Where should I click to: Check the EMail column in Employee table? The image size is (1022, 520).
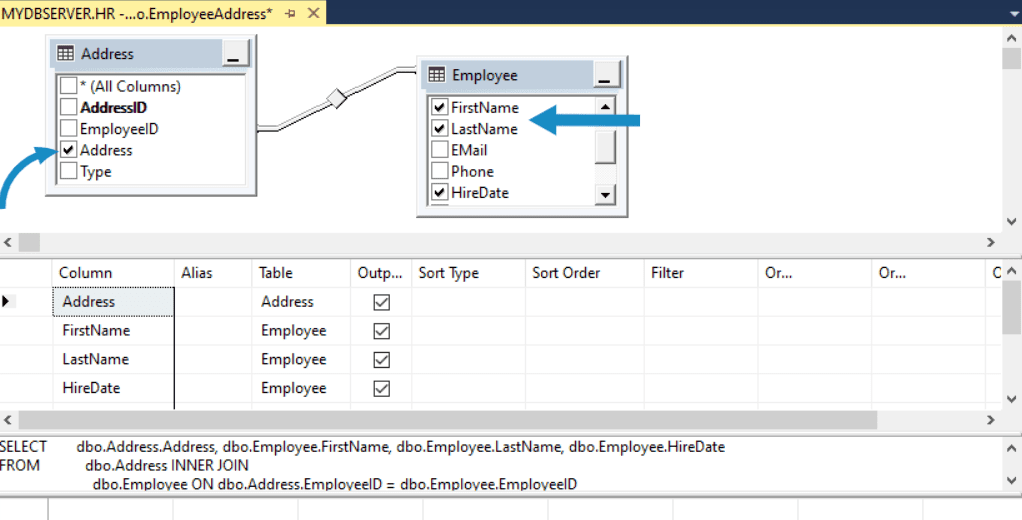tap(439, 150)
